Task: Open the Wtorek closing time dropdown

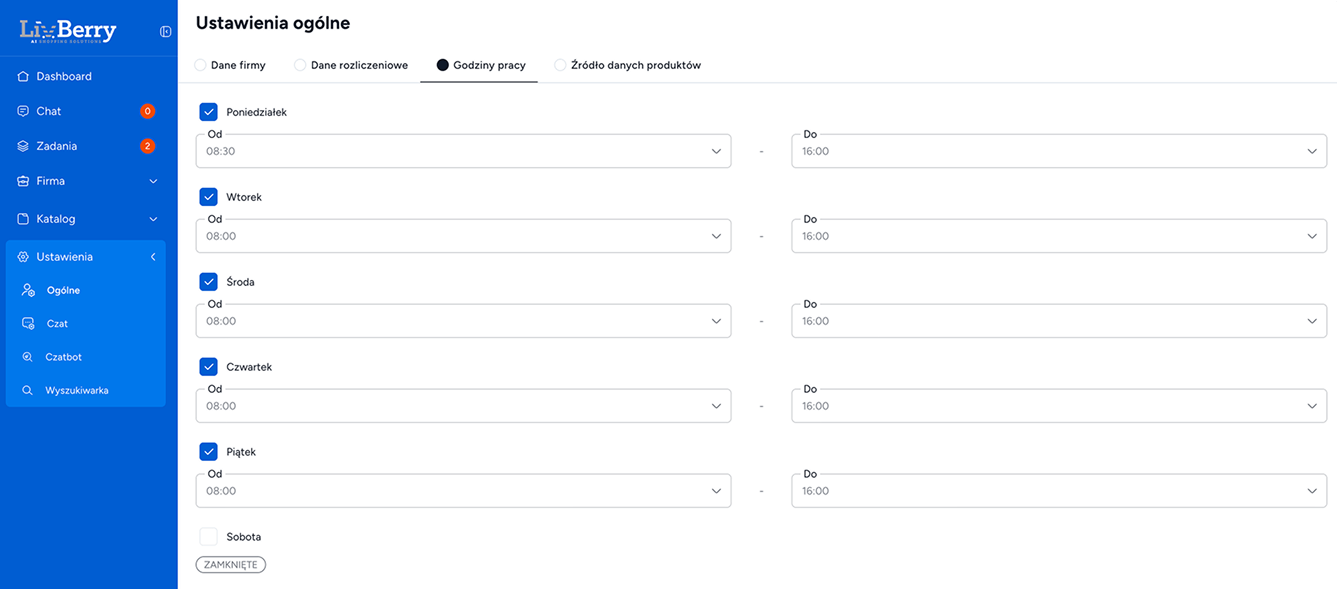Action: pos(1058,236)
